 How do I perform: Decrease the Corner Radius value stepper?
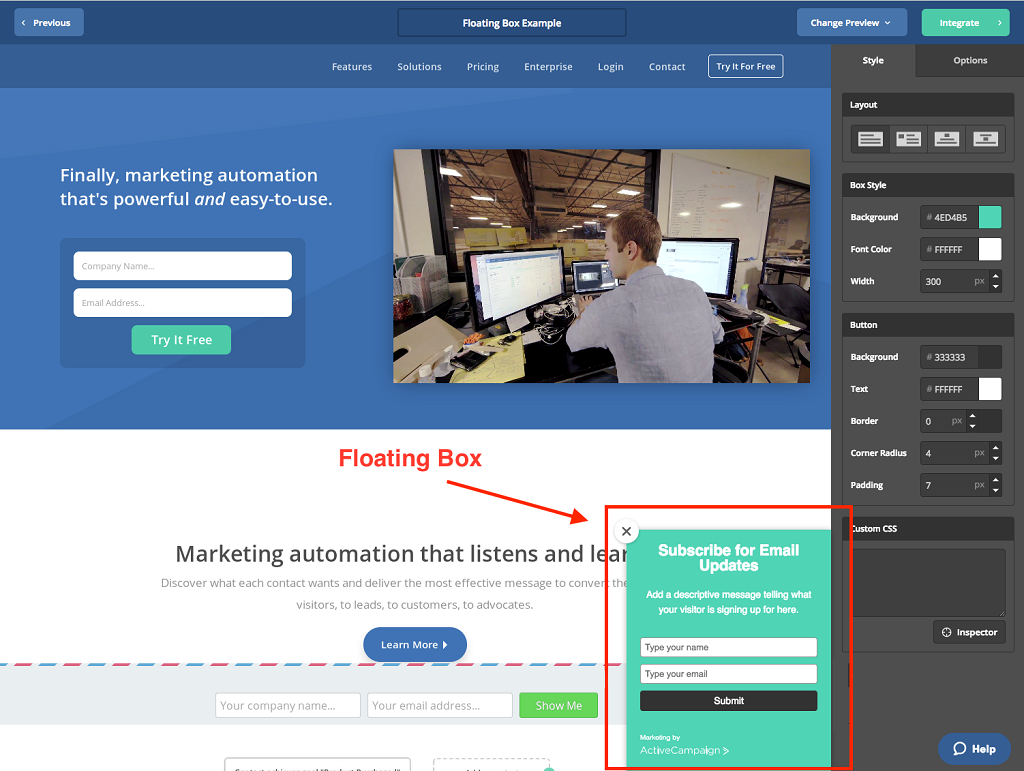pos(995,458)
